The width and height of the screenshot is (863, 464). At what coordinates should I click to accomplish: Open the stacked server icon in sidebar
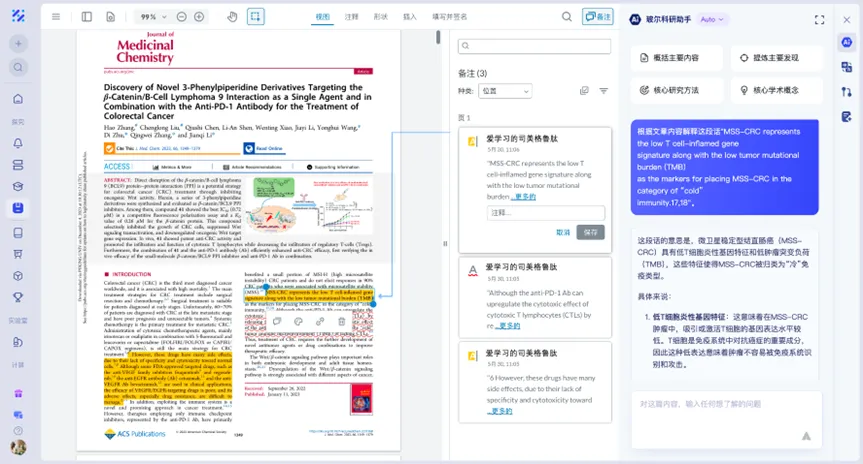[18, 165]
